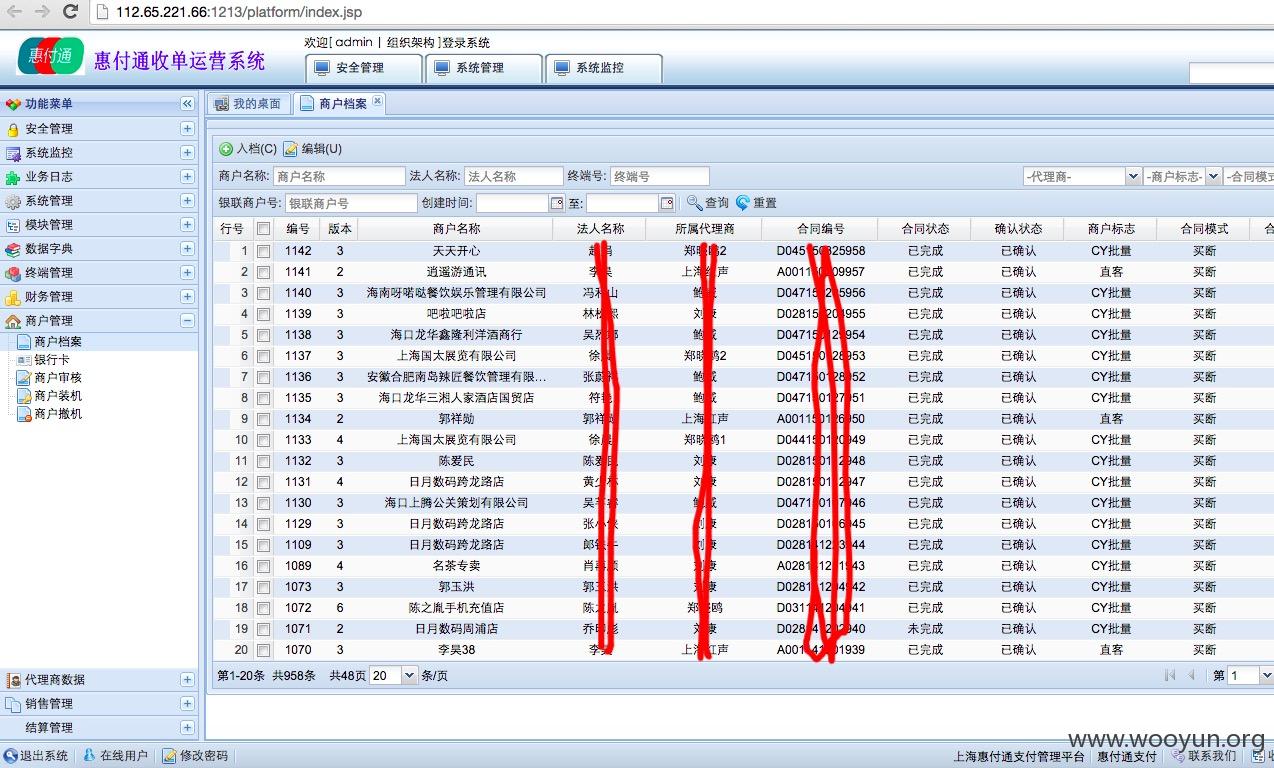Open the calendar picker for 创建时间 start date

[557, 203]
